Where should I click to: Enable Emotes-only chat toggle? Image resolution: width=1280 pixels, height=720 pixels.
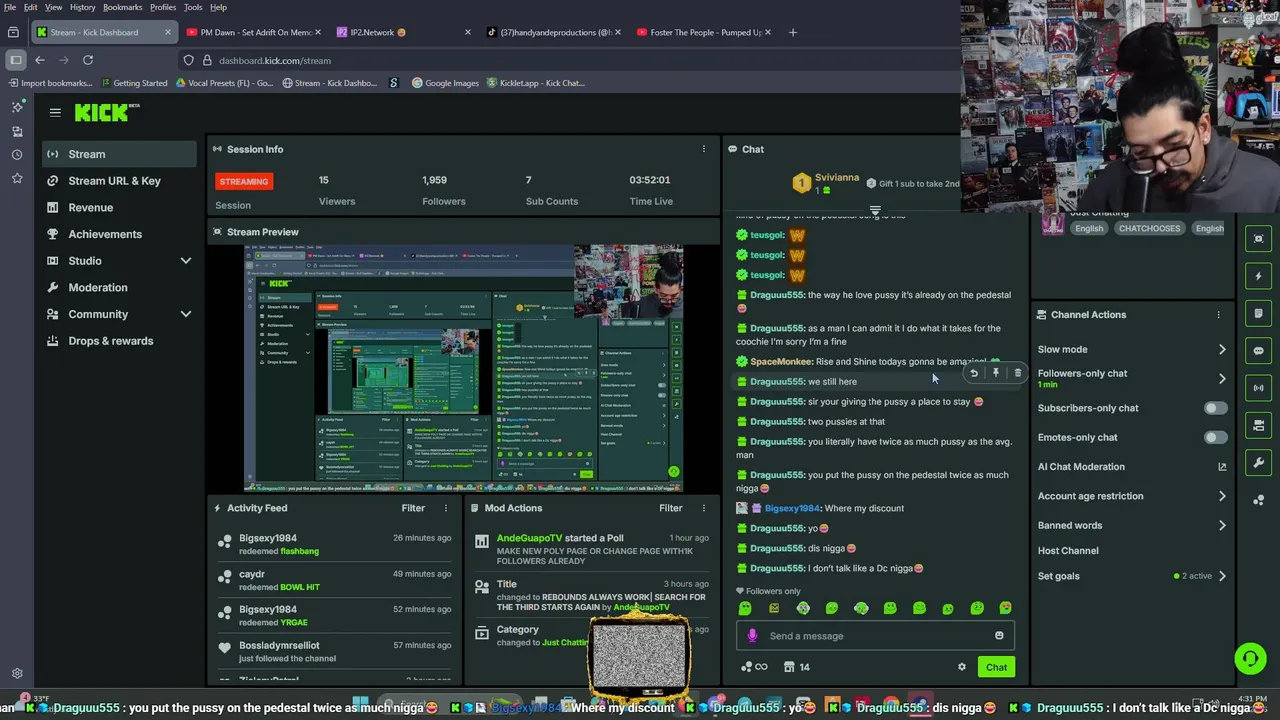[x=1215, y=437]
